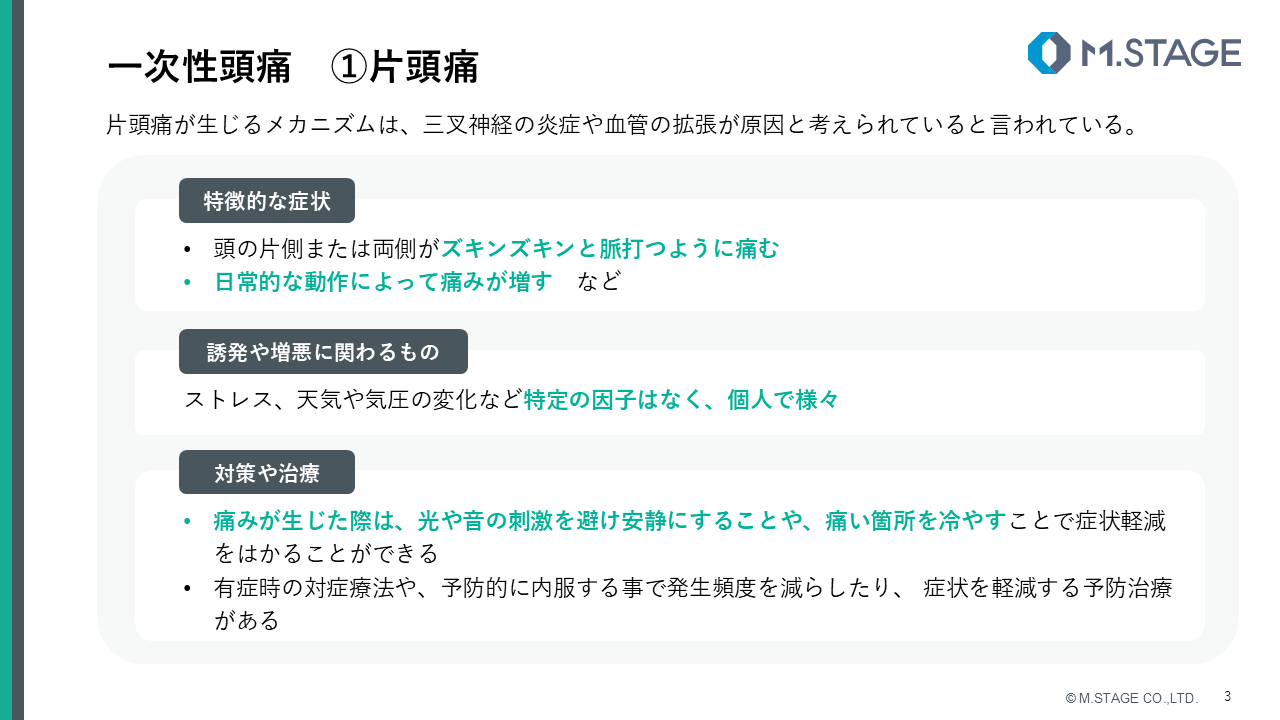Select the slide title 一次性頭痛
Screen dimensions: 1280x720
tap(199, 68)
